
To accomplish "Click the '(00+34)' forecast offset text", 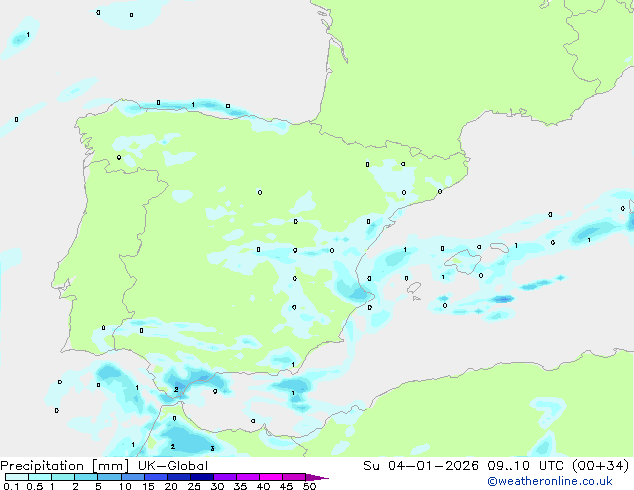I will tap(600, 466).
